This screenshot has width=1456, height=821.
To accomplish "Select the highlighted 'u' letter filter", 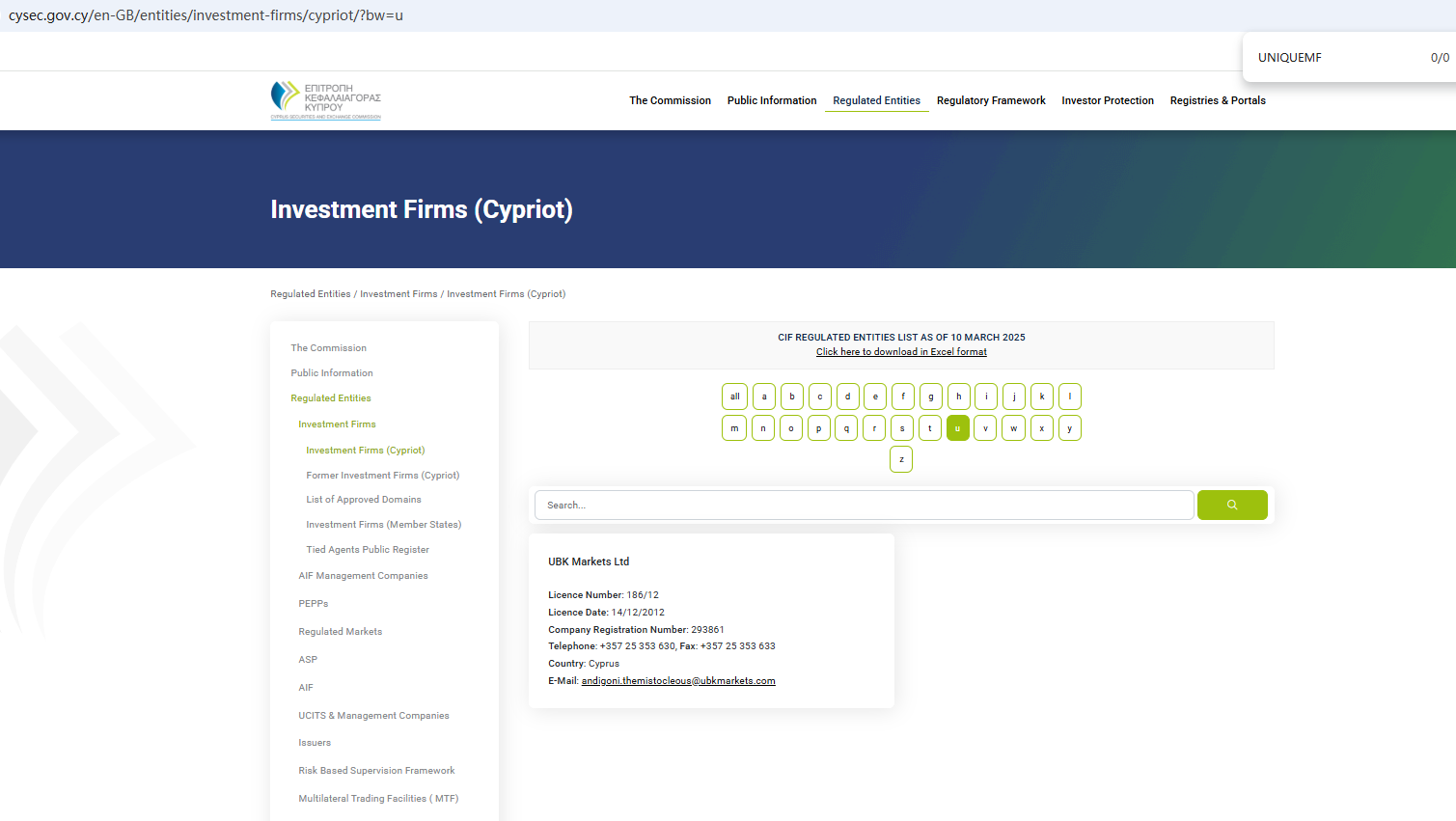I will [957, 428].
